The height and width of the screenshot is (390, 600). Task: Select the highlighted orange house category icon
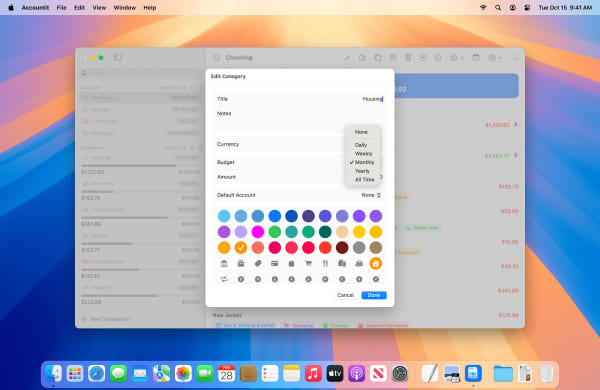pyautogui.click(x=376, y=263)
